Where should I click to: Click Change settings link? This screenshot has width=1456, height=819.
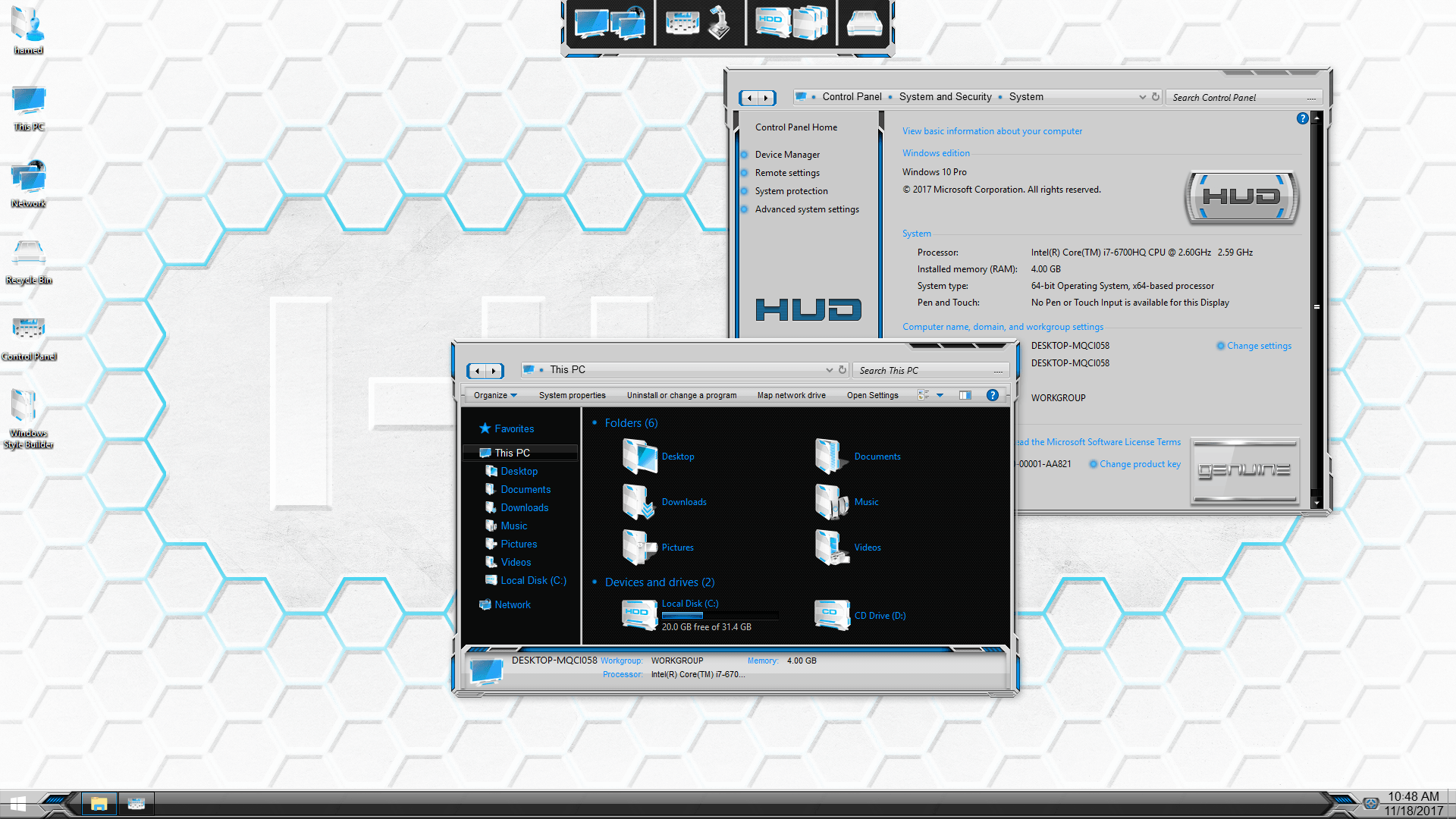click(1259, 346)
